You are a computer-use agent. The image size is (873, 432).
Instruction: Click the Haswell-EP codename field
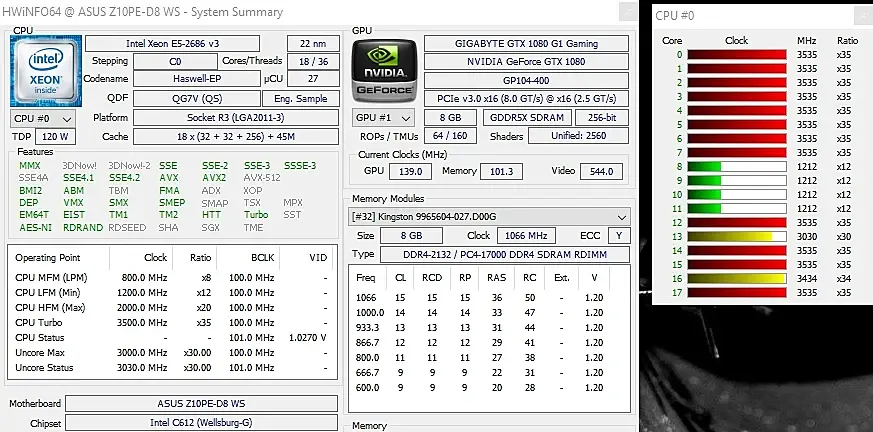[197, 79]
